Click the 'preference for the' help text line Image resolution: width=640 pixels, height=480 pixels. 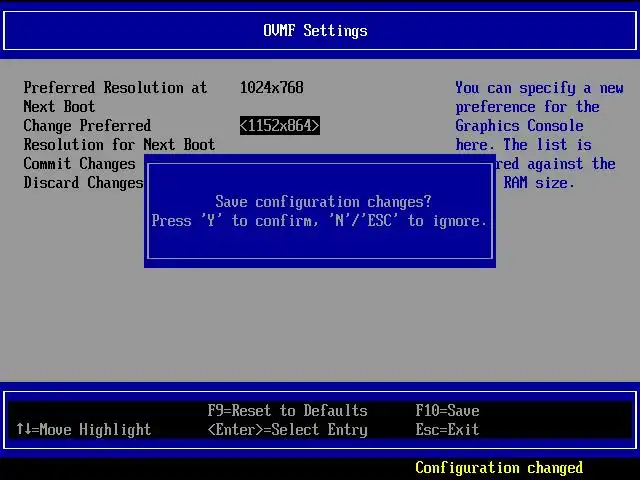(x=527, y=107)
